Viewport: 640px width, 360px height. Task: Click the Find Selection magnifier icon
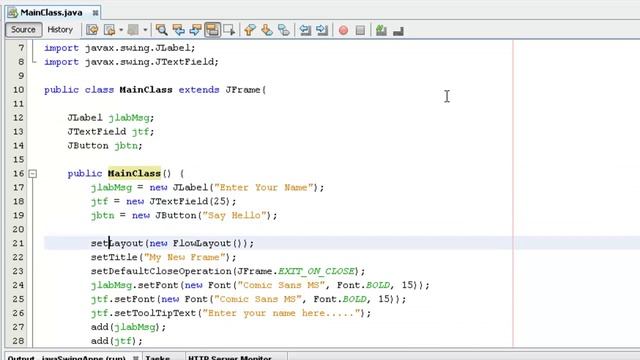click(x=161, y=30)
